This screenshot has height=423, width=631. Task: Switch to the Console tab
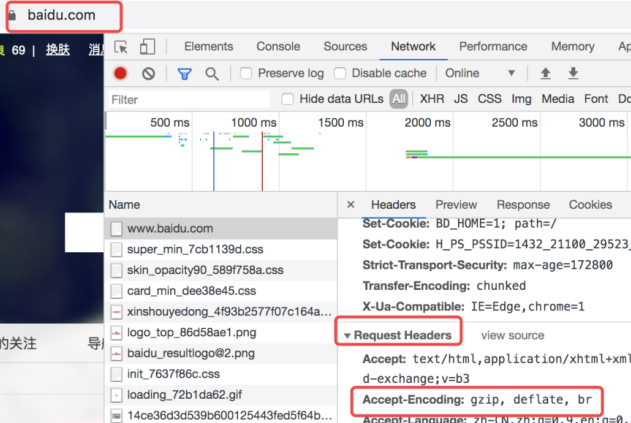[x=278, y=46]
